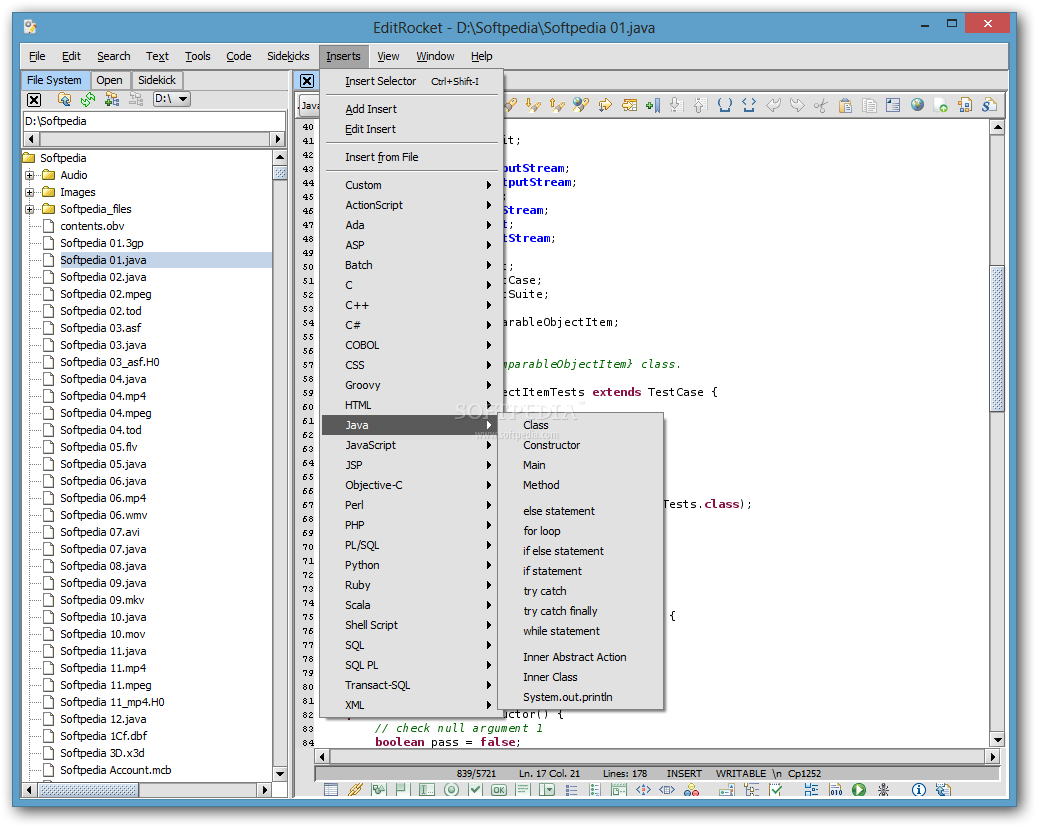Click the binary 010 file icon in bottom toolbar

[x=835, y=789]
